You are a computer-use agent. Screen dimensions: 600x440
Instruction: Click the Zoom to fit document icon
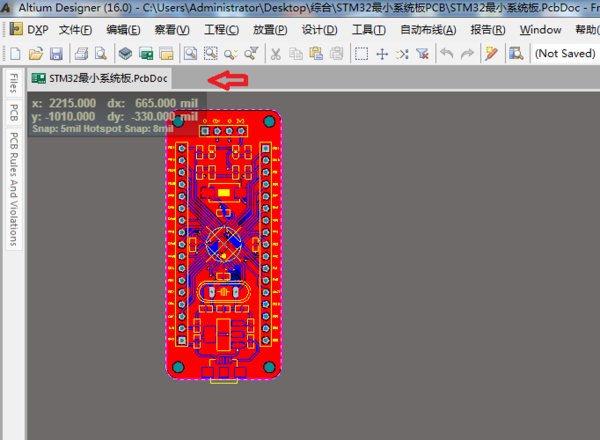(x=191, y=54)
